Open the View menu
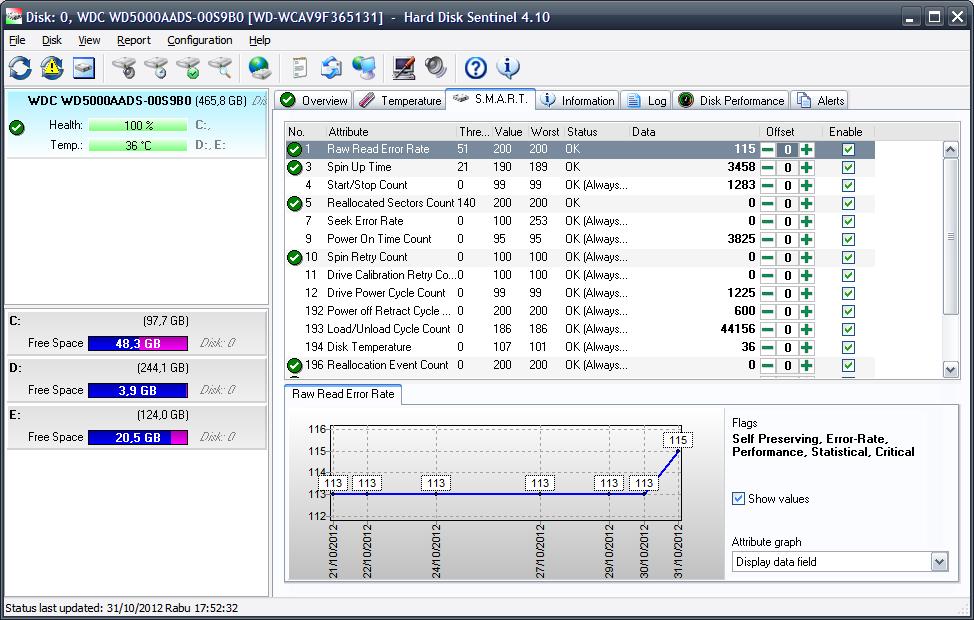 [x=89, y=40]
